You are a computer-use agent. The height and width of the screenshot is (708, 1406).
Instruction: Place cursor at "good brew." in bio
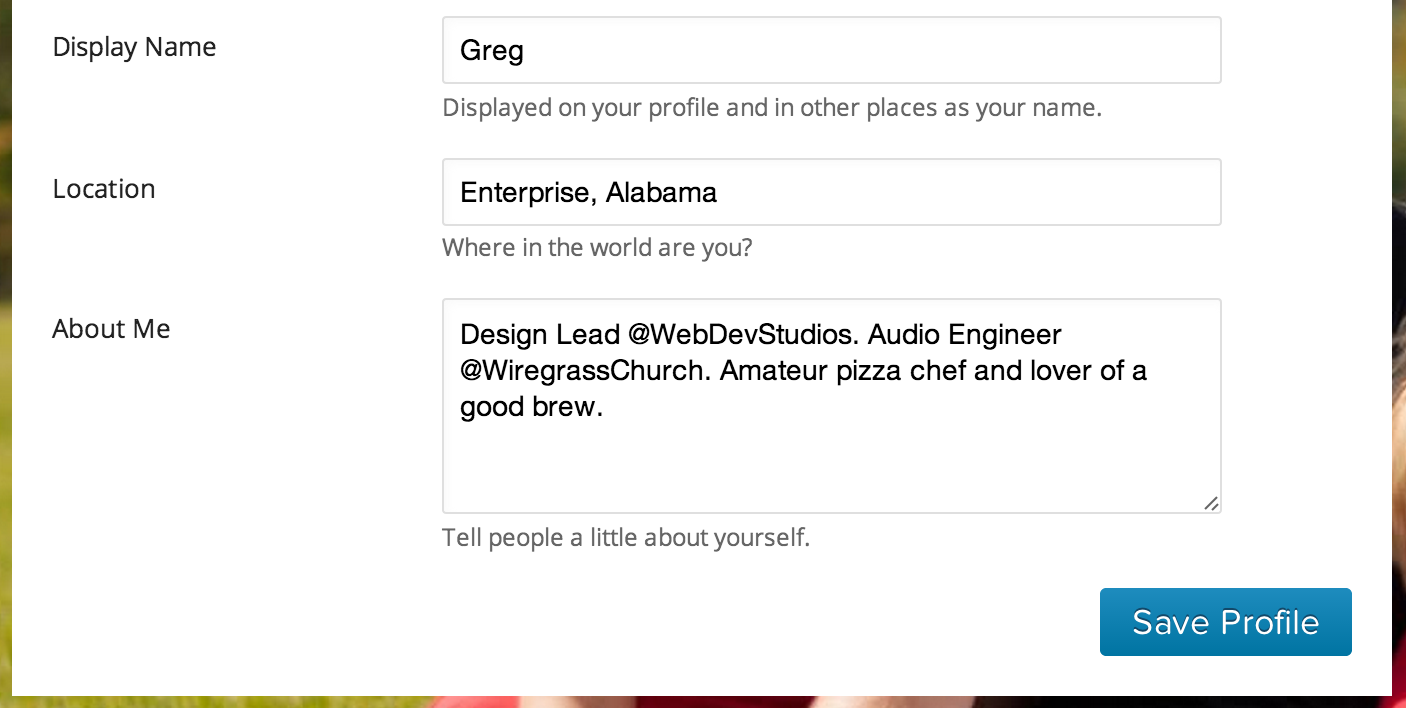(531, 407)
